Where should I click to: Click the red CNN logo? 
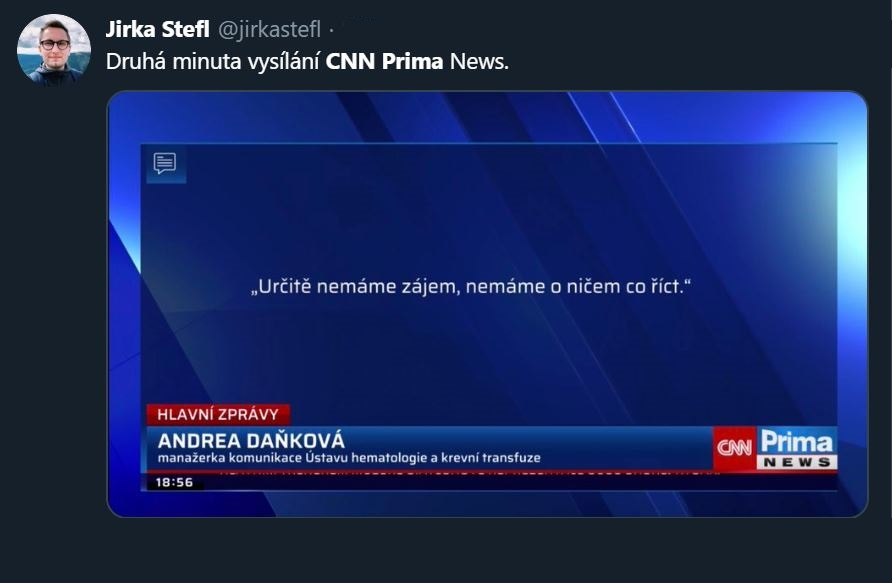click(734, 448)
